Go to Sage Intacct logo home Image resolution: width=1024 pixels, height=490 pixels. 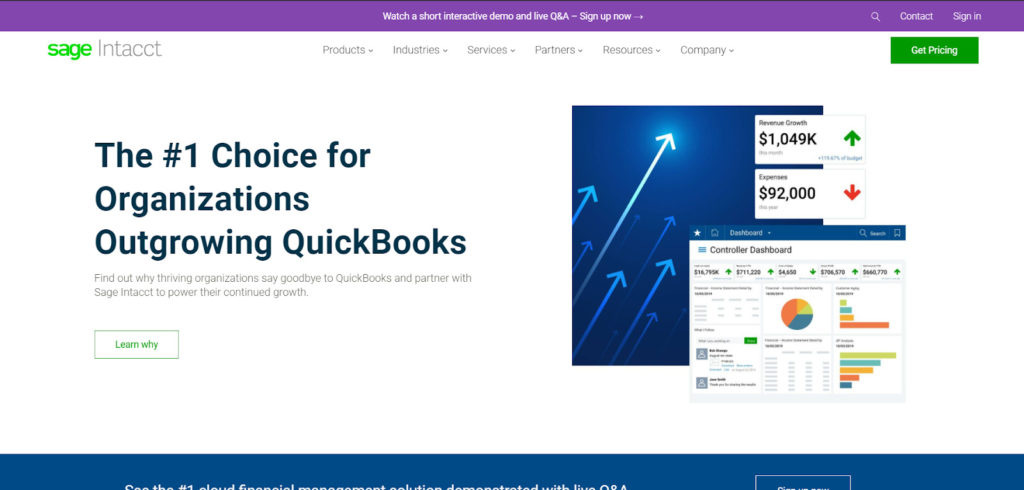point(104,50)
